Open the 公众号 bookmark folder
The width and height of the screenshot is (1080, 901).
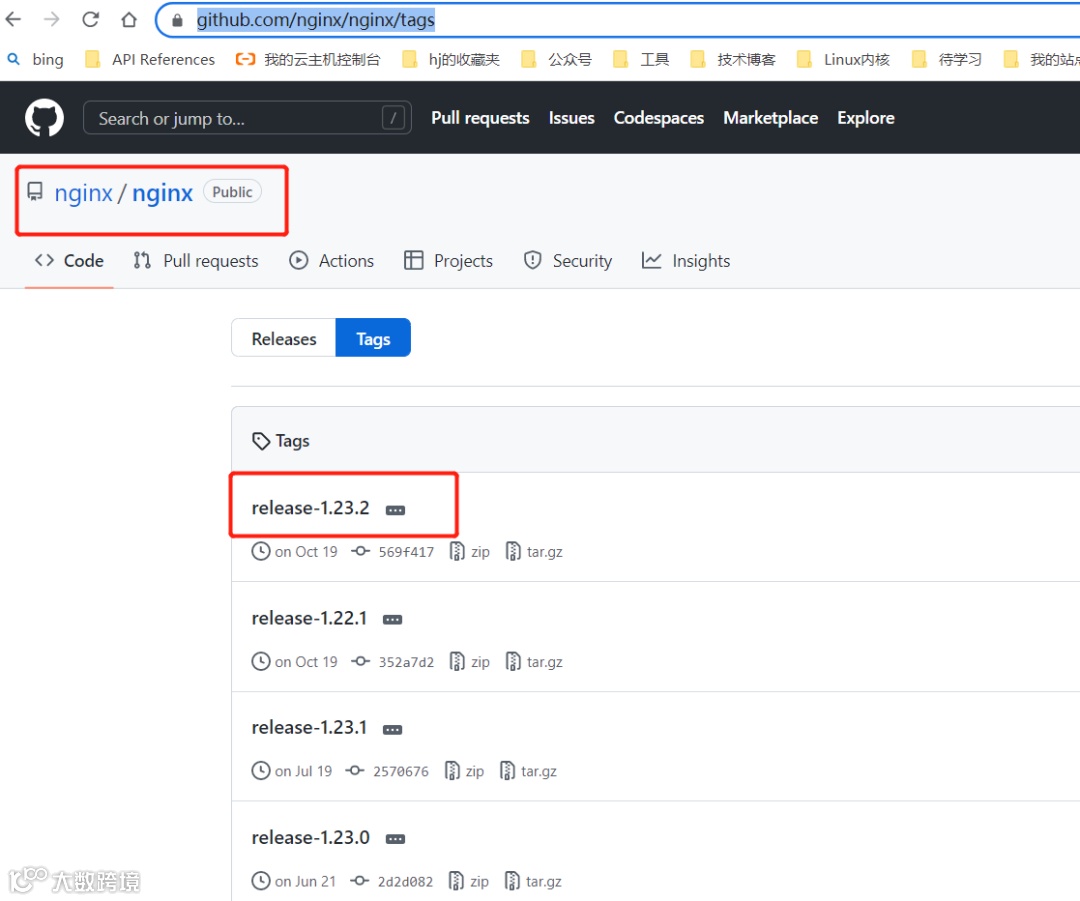click(x=557, y=60)
